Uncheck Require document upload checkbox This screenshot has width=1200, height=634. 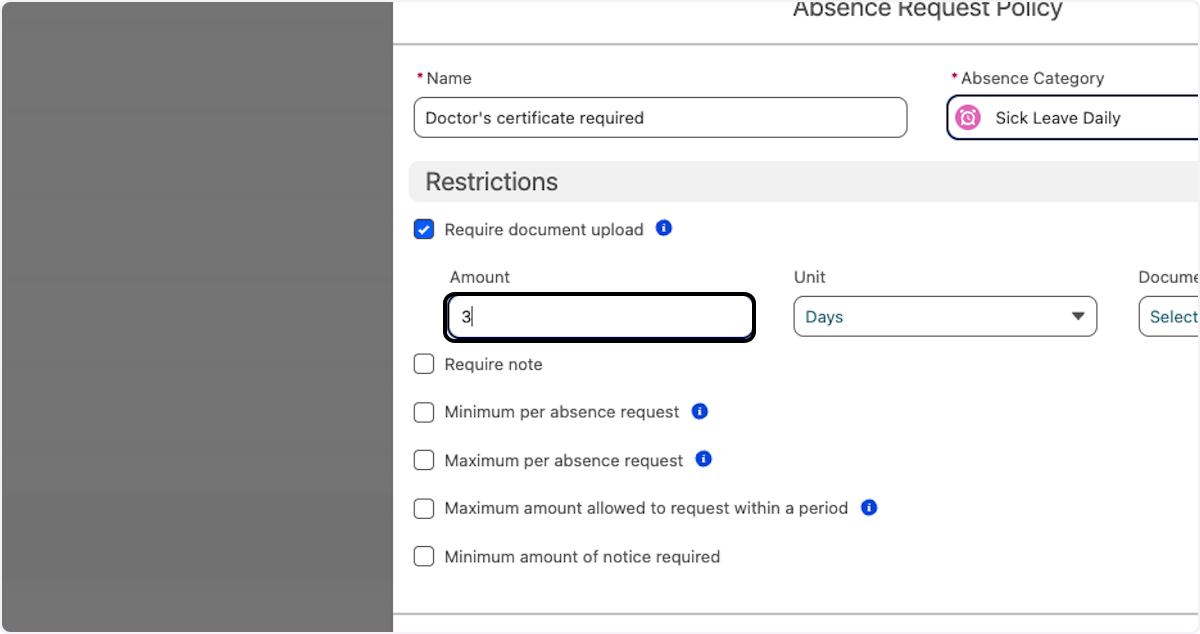pos(424,229)
